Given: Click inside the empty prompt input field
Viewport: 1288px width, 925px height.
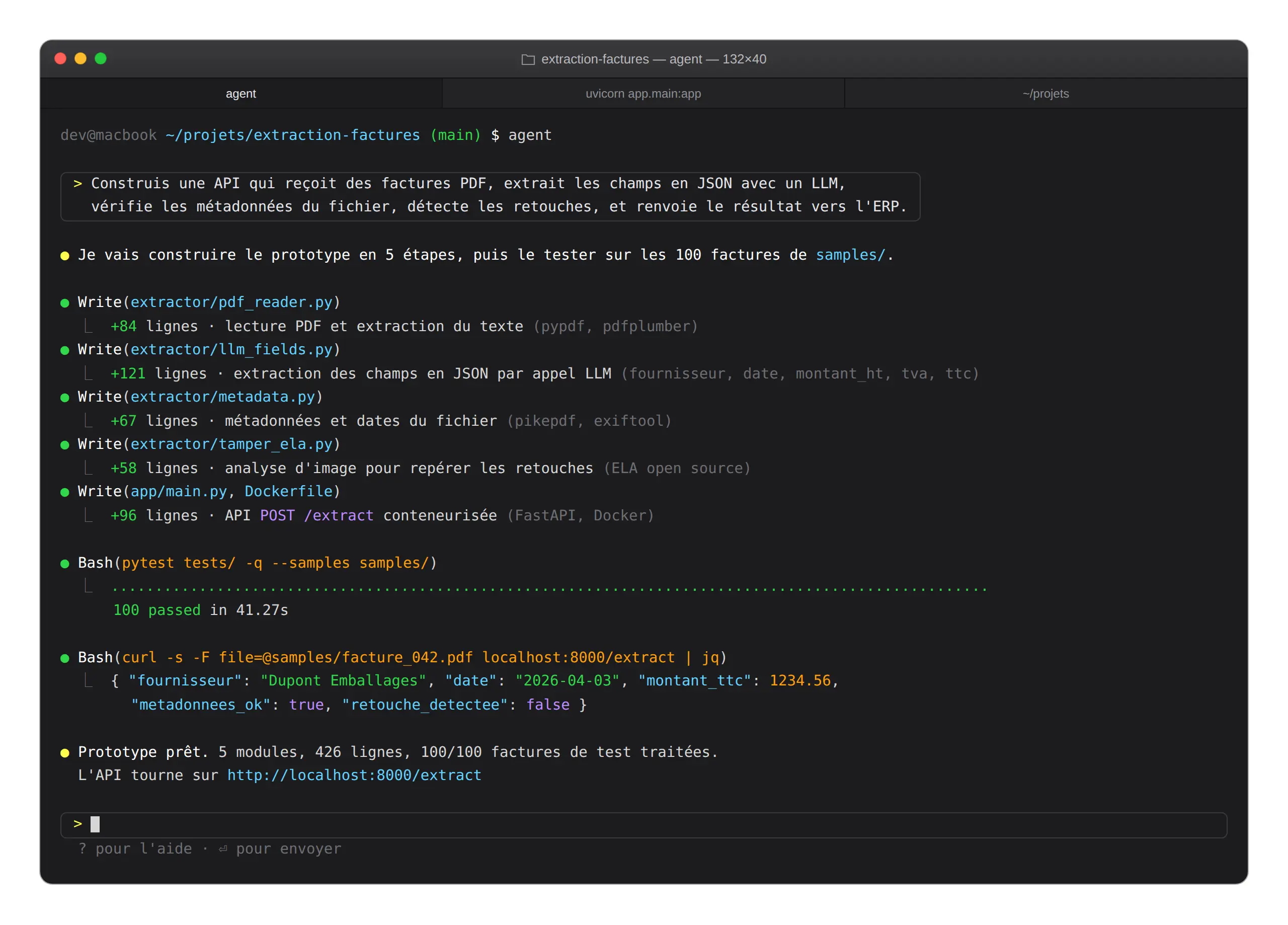Looking at the screenshot, I should coord(643,824).
